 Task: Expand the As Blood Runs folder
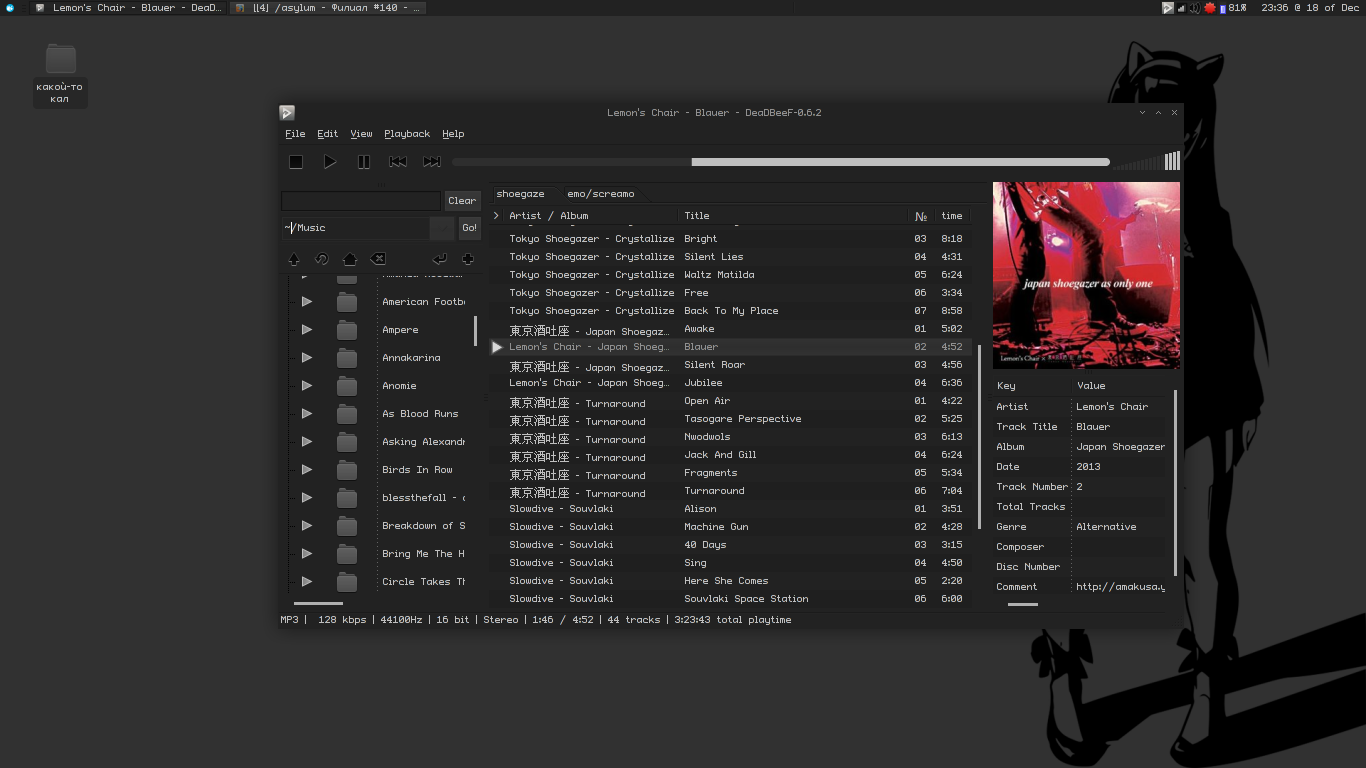[307, 414]
